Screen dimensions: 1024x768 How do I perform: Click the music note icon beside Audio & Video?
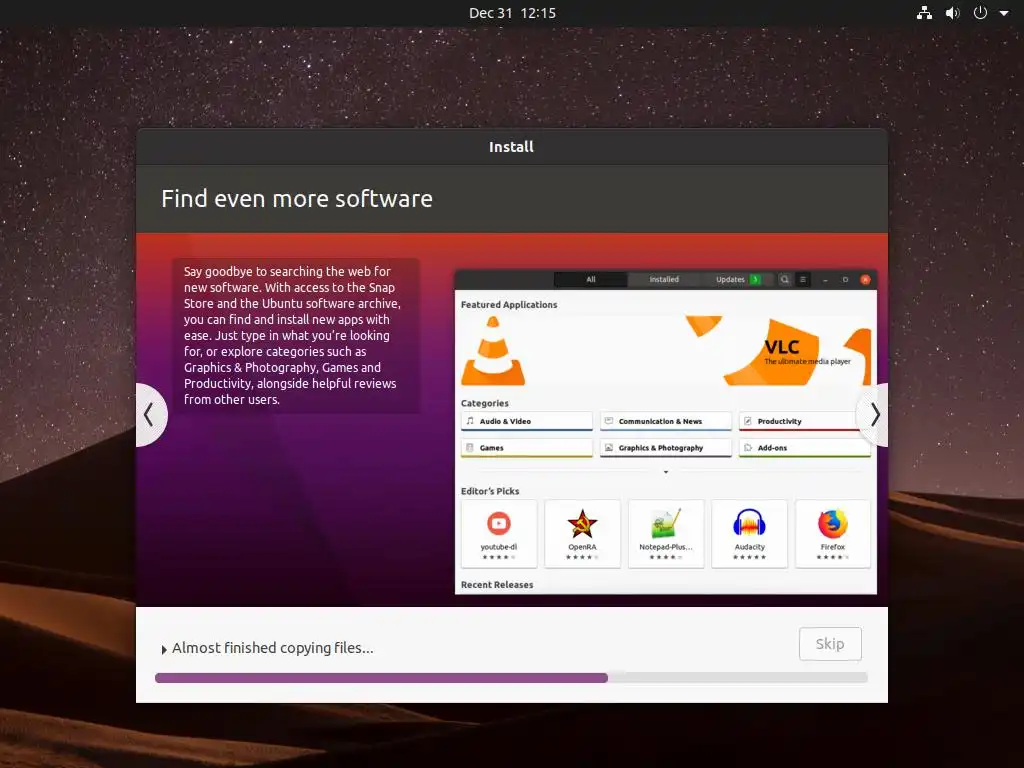point(470,421)
